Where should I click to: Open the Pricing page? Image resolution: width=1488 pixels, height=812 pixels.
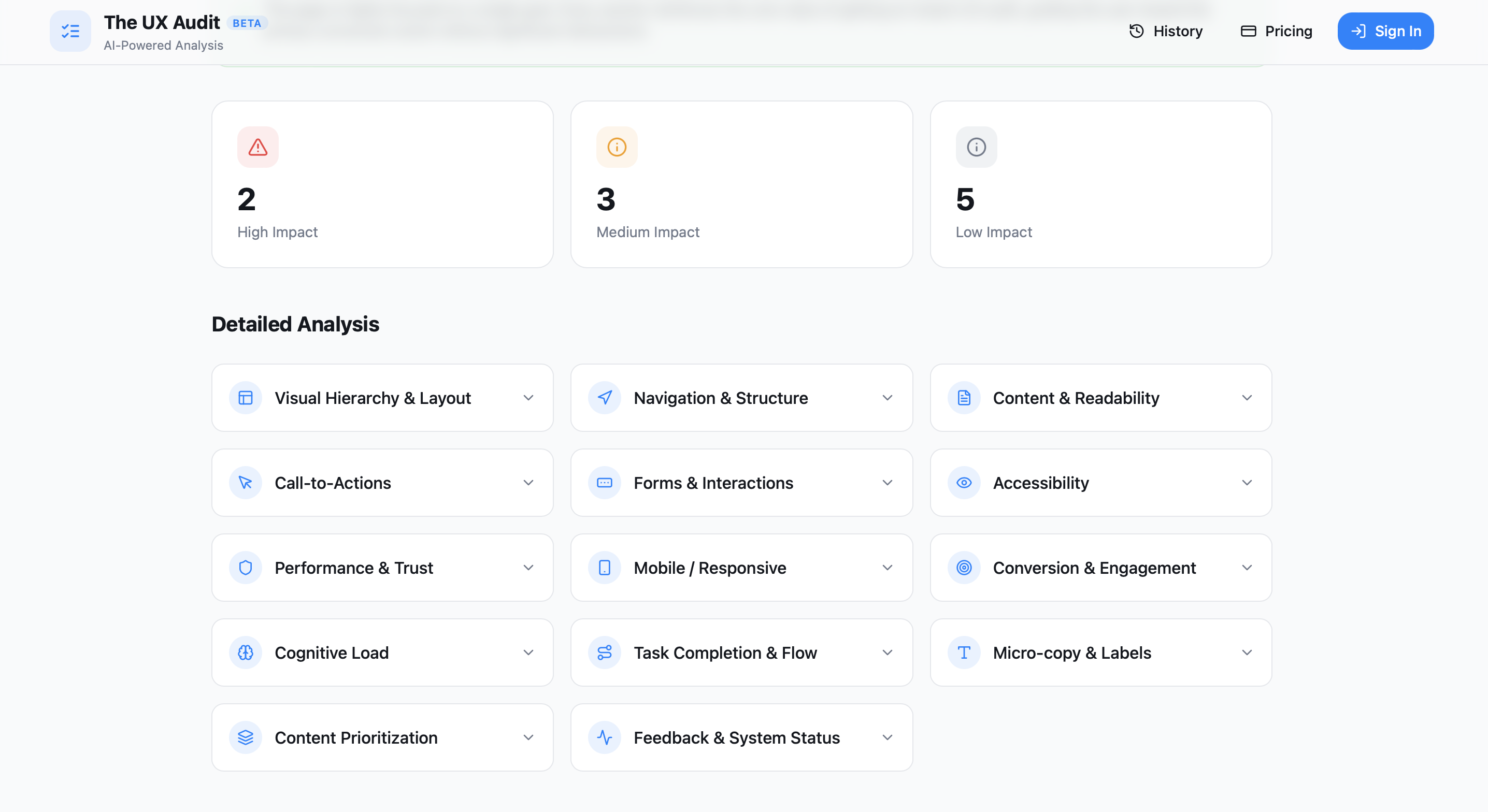tap(1276, 31)
